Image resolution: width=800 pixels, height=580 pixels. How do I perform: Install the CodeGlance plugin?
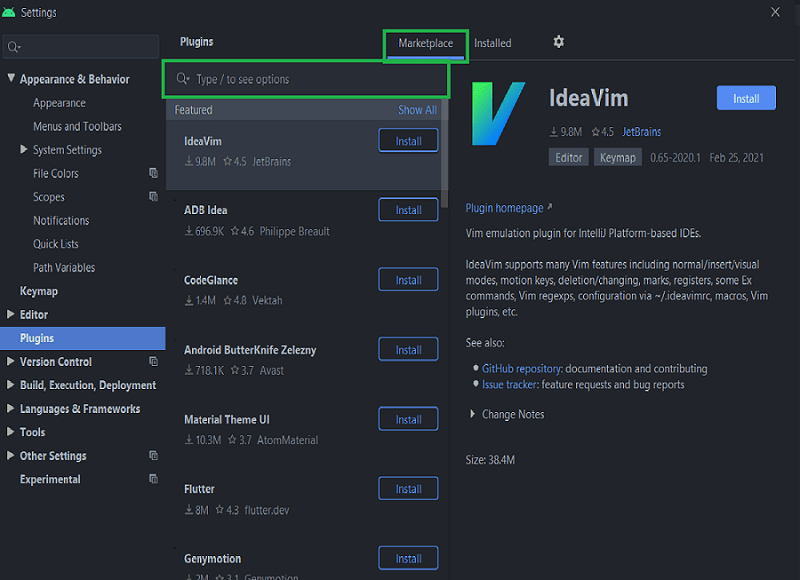(x=408, y=280)
